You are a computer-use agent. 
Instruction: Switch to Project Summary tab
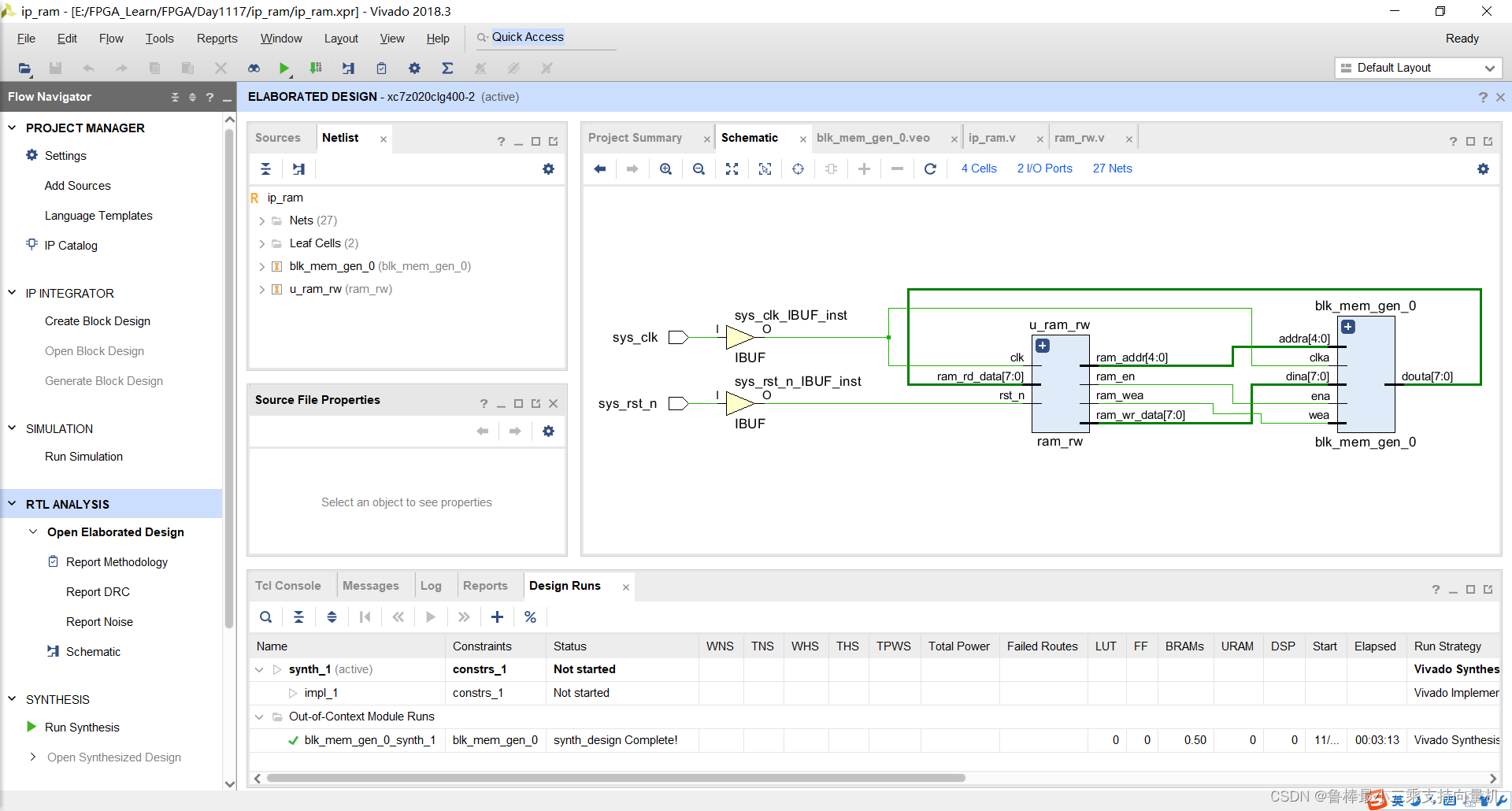tap(635, 138)
